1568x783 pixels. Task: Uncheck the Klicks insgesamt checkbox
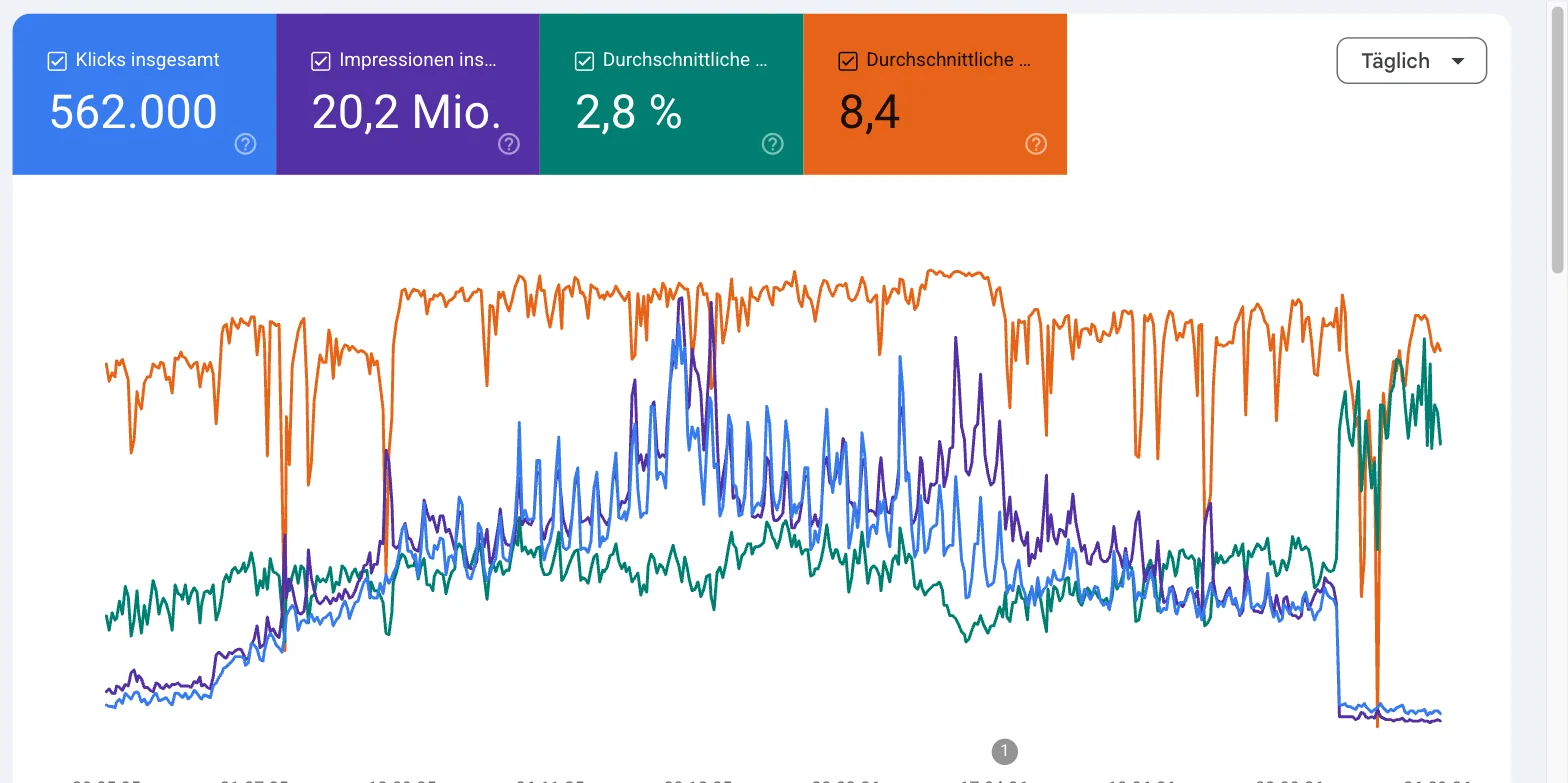[57, 61]
